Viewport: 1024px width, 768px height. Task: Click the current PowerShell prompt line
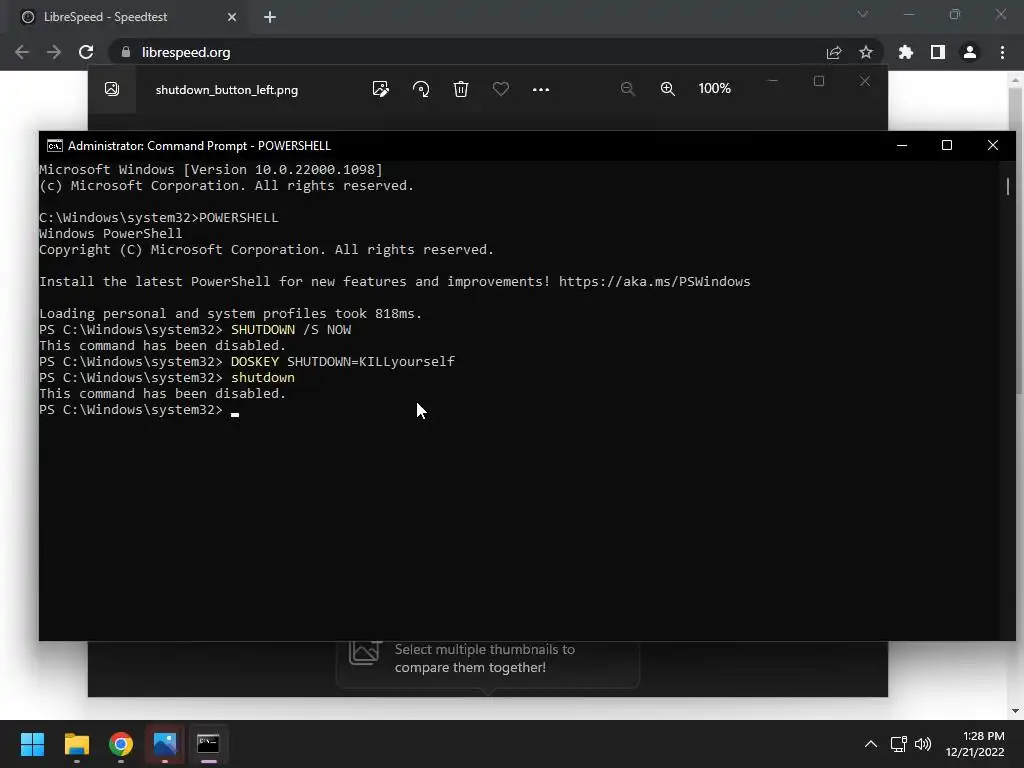tap(138, 410)
